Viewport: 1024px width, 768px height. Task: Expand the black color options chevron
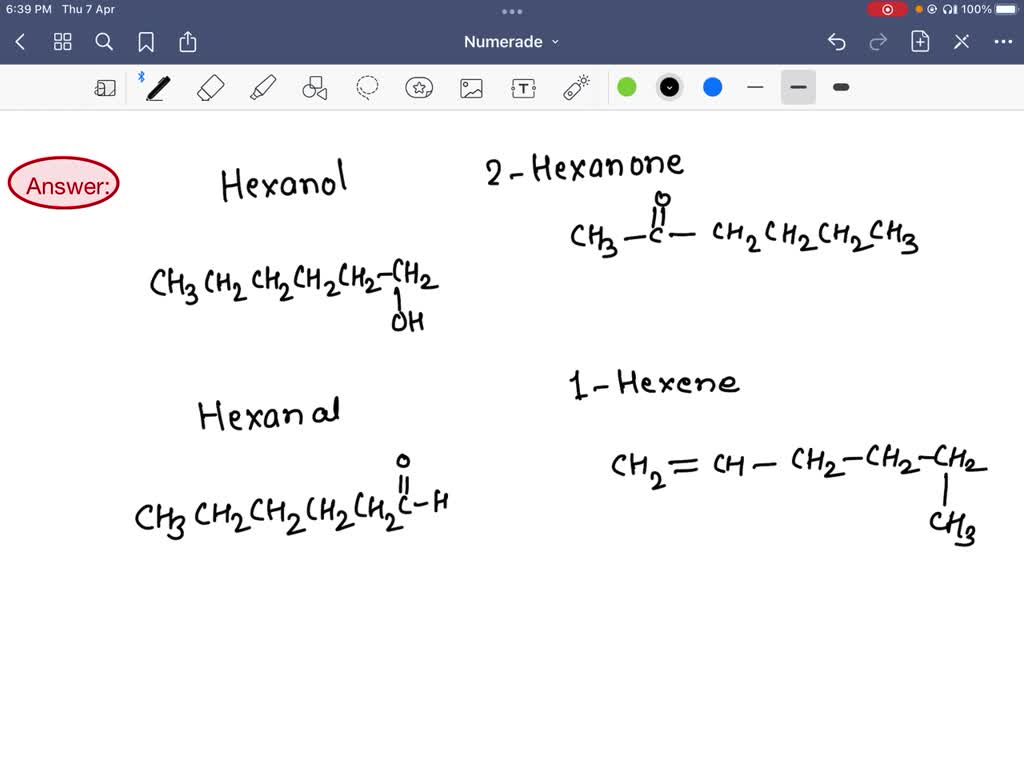(670, 87)
